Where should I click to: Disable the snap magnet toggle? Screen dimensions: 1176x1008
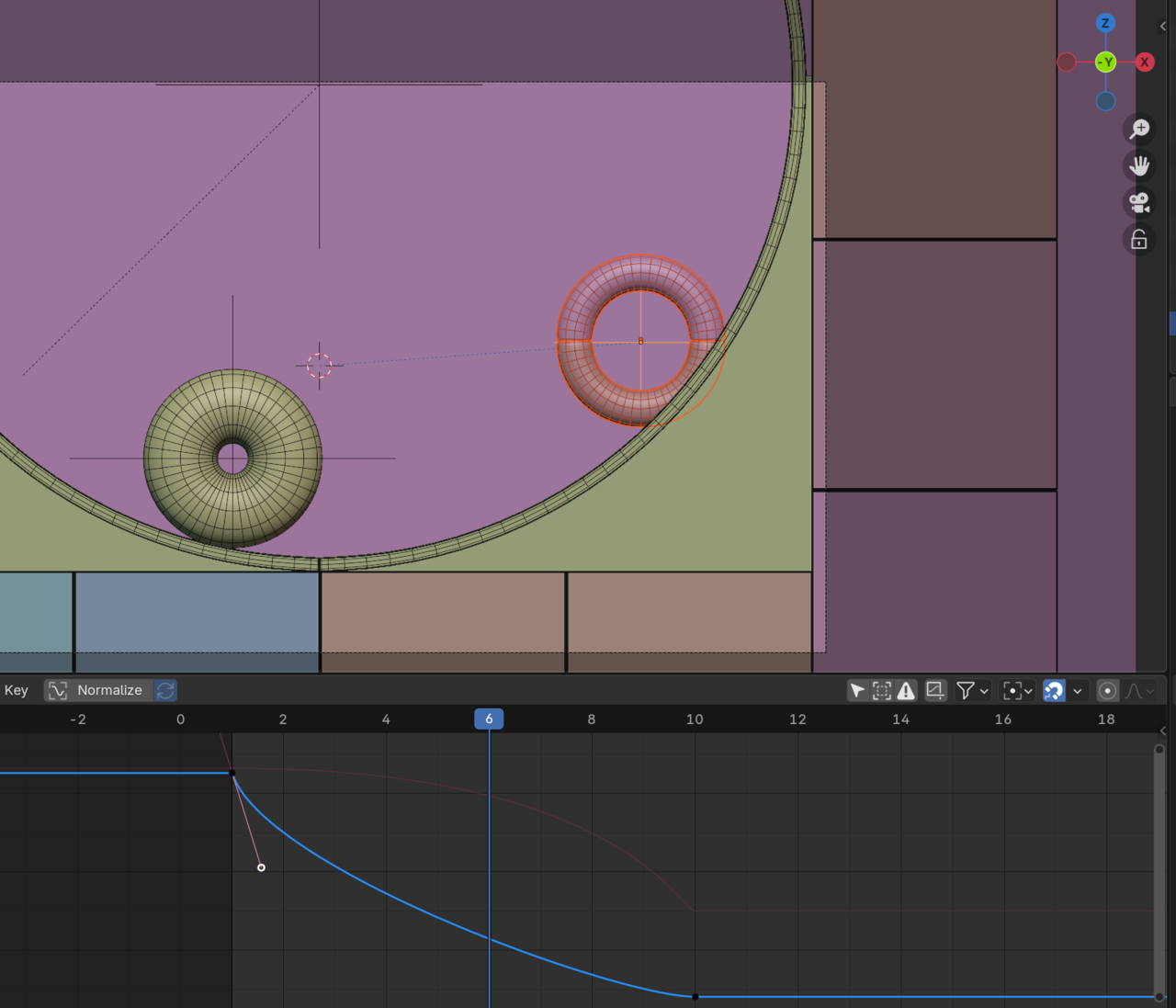1054,690
